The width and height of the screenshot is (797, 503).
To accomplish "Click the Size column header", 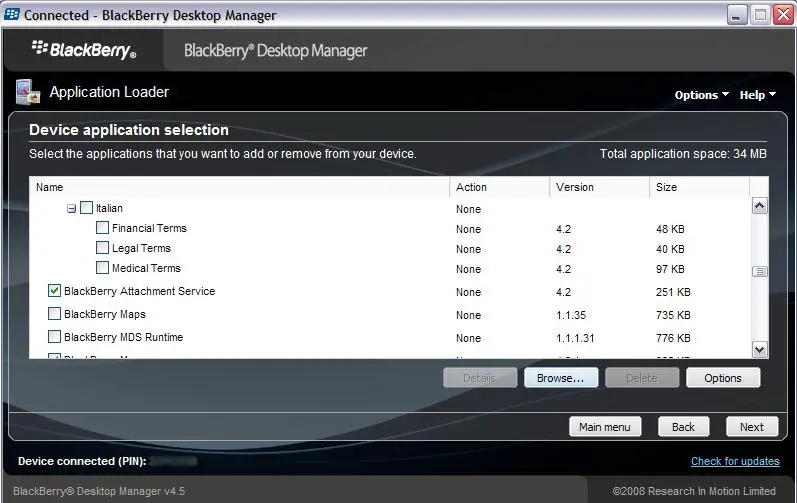I will pos(699,187).
